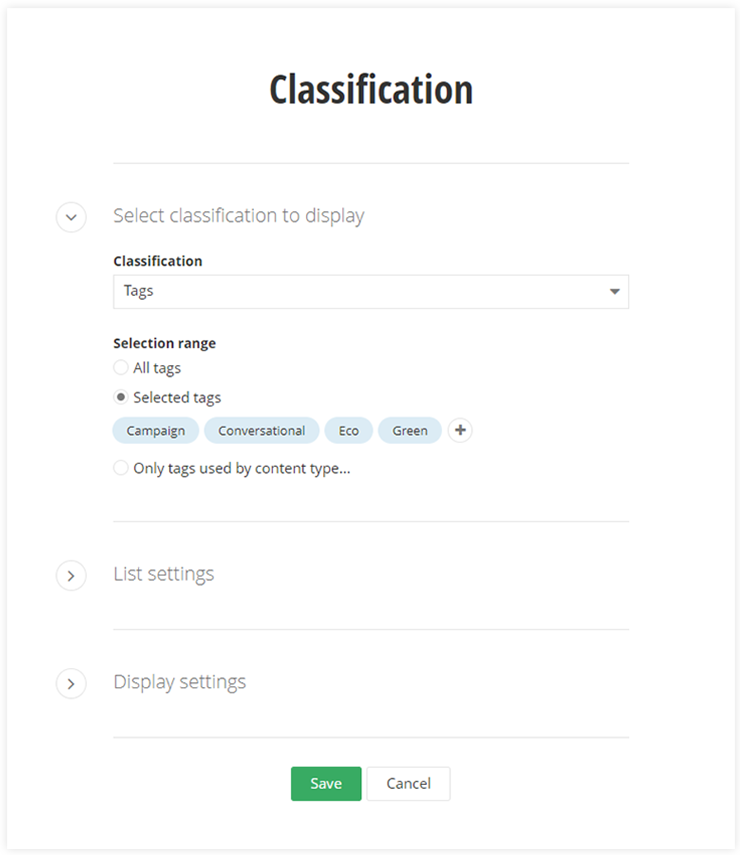
Task: Cancel the classification dialog
Action: click(x=408, y=784)
